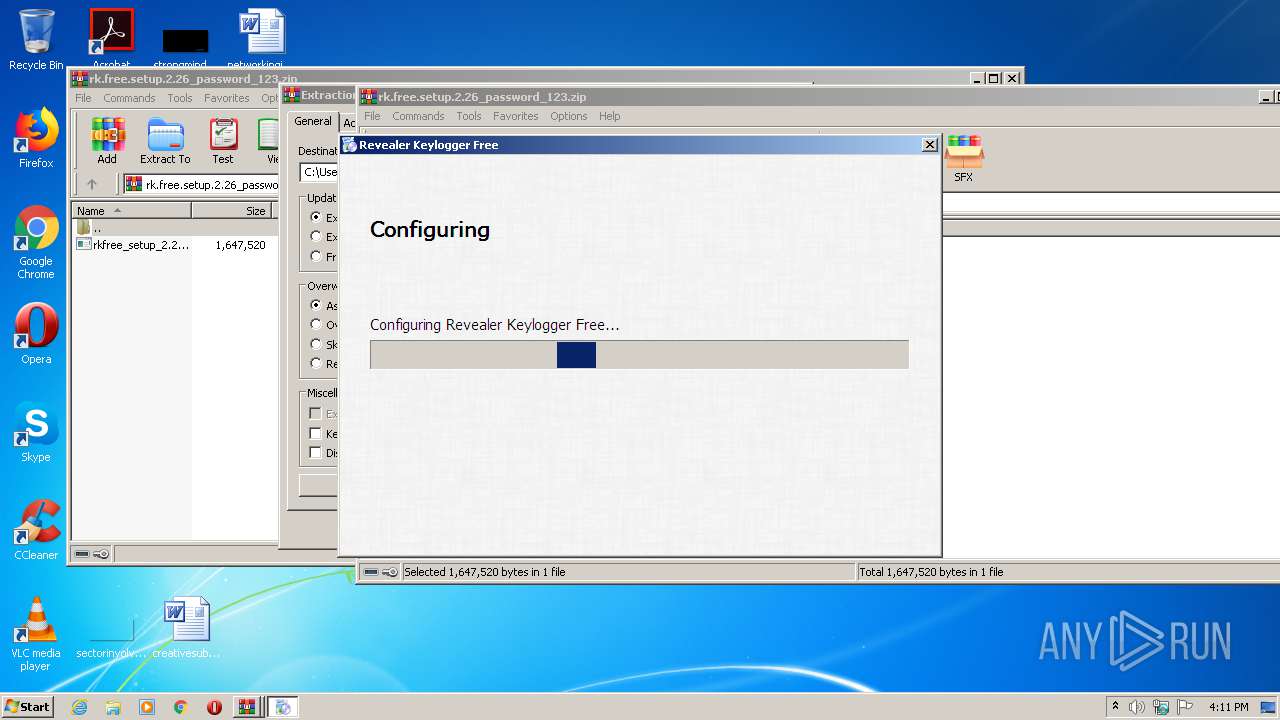This screenshot has height=720, width=1280.
Task: Sort by the Size column header
Action: (x=234, y=210)
